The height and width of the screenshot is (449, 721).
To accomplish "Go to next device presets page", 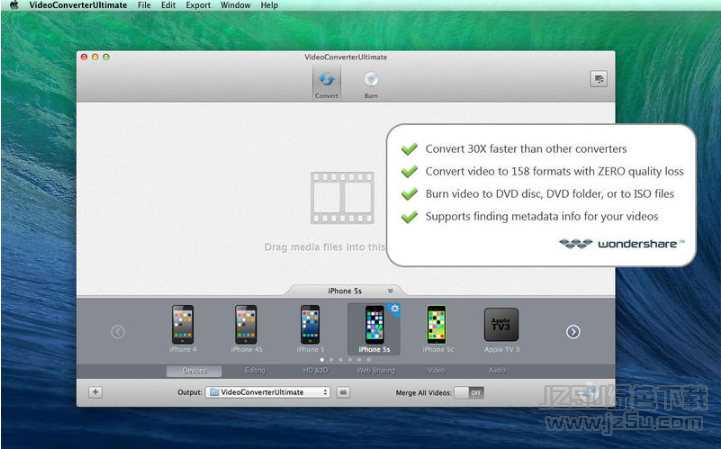I will coord(573,331).
